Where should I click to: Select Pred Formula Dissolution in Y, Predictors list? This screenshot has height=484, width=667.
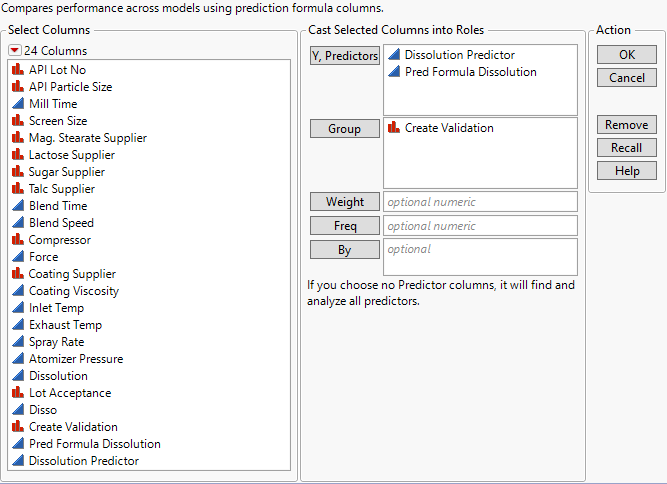470,72
